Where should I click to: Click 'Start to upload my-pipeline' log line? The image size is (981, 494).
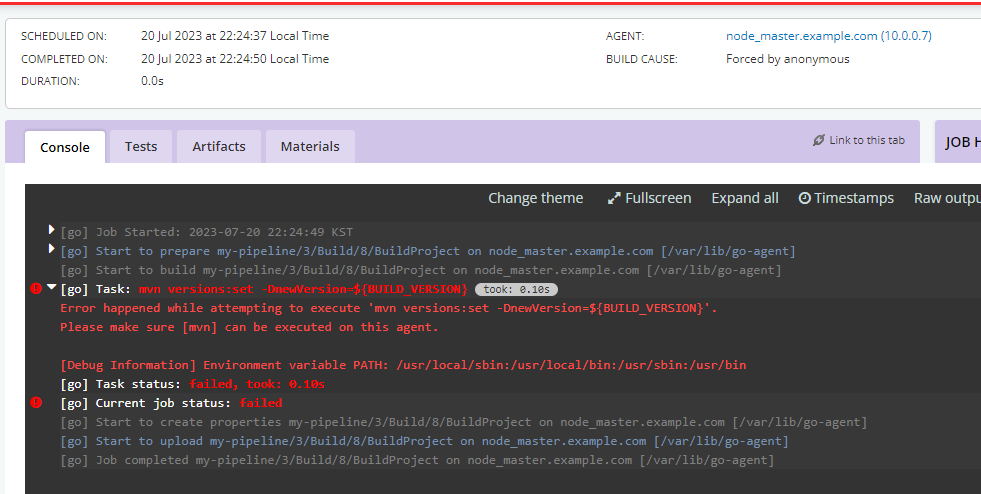pos(424,441)
